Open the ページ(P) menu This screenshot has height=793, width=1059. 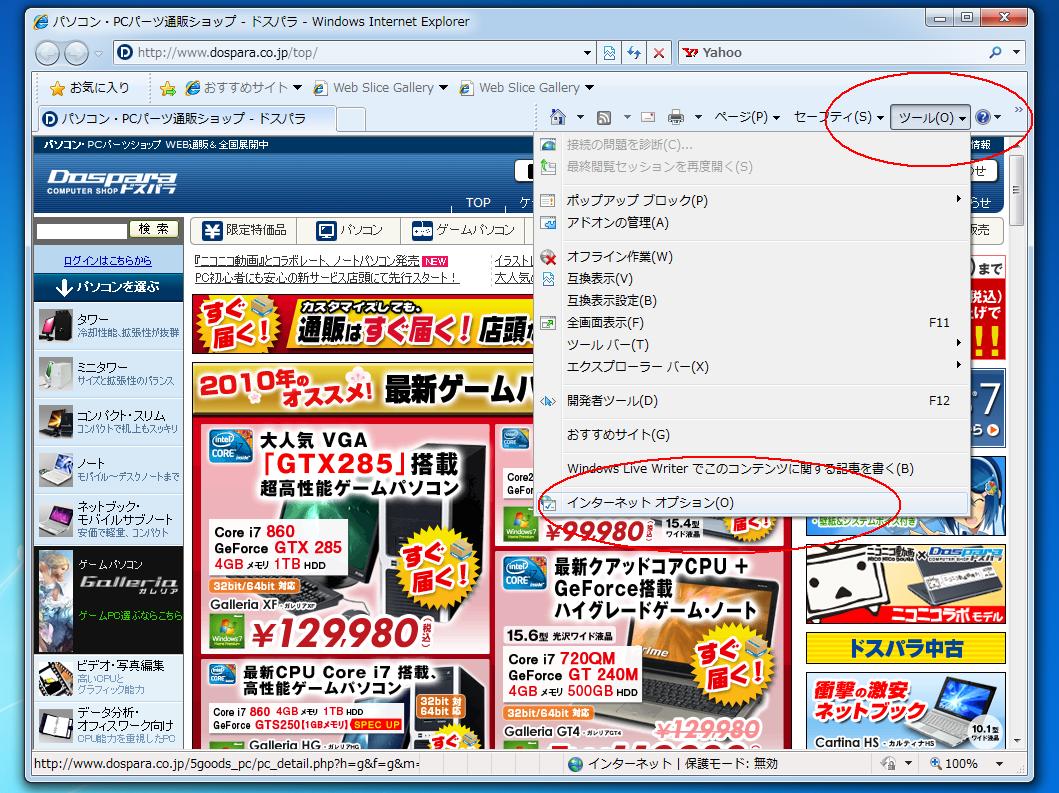(x=746, y=118)
